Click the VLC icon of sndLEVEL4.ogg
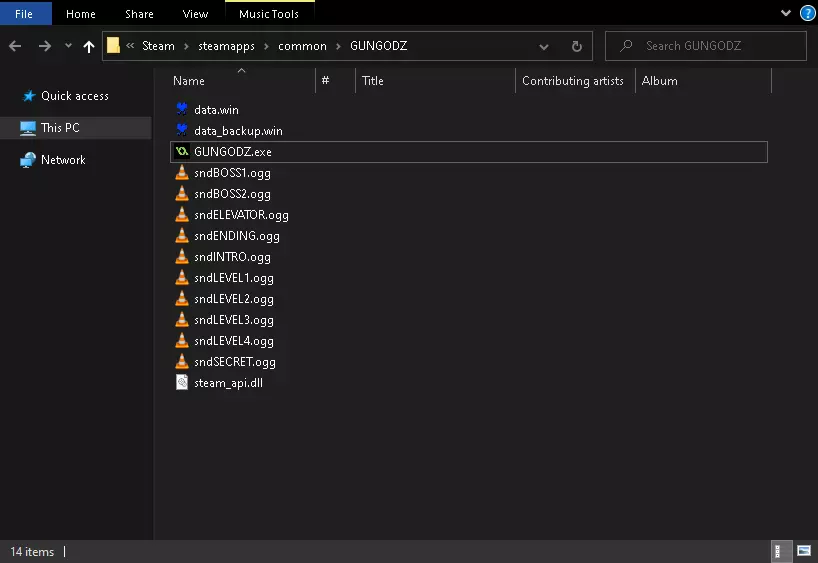Viewport: 818px width, 563px height. pos(182,340)
